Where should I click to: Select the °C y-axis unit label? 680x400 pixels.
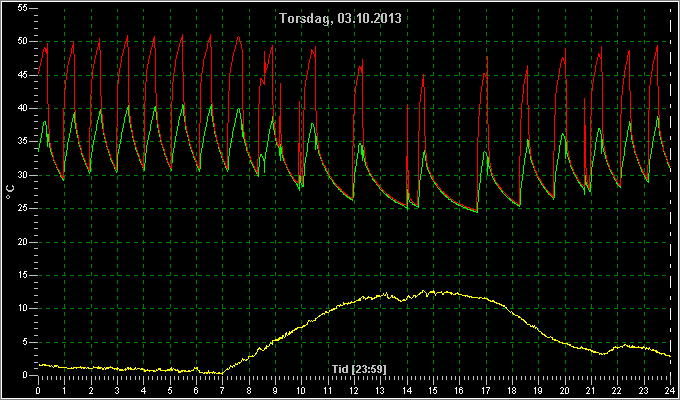coord(10,192)
